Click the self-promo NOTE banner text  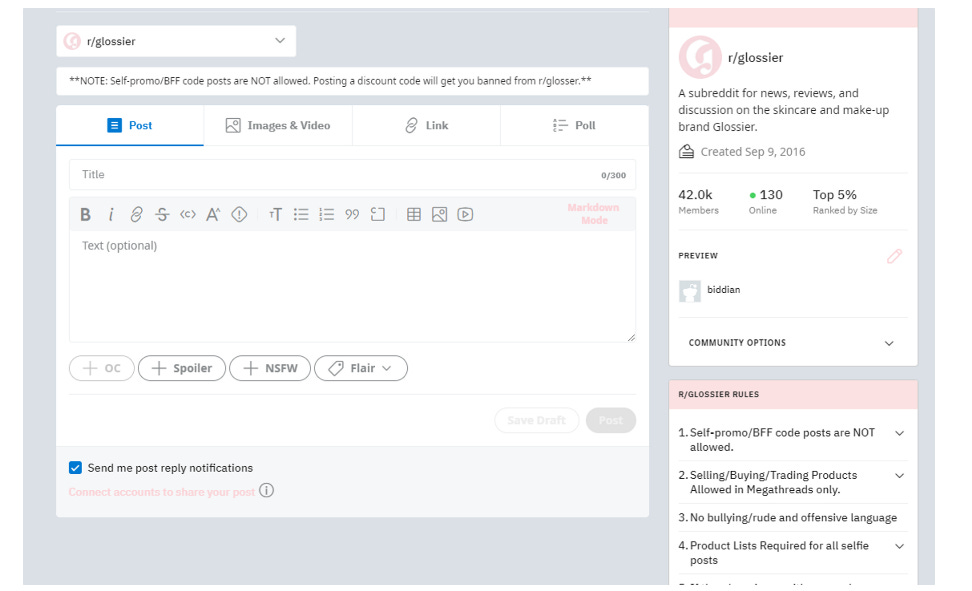[330, 81]
